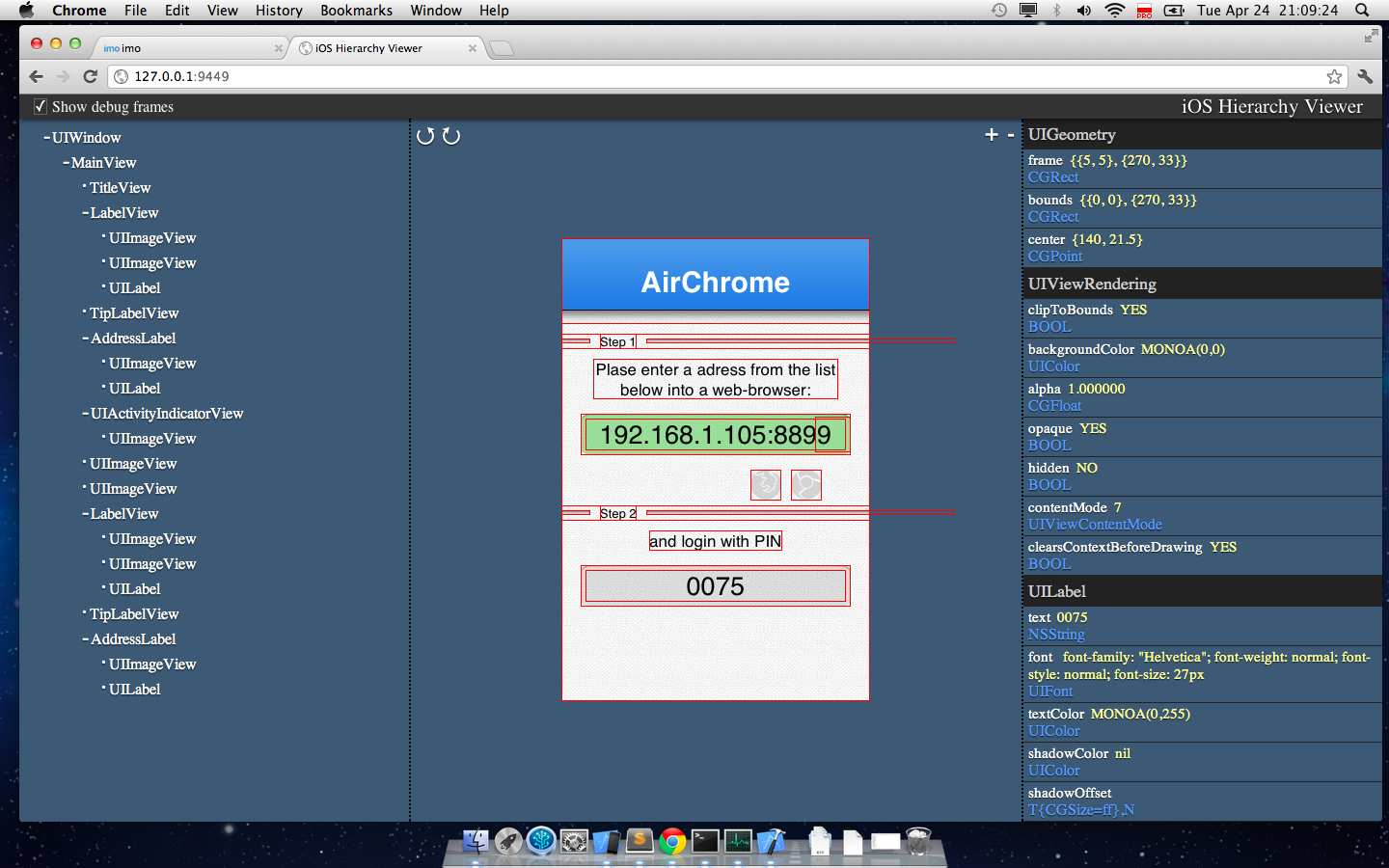Launch SourceTree from the dock
Screen dimensions: 1389x868
click(541, 841)
